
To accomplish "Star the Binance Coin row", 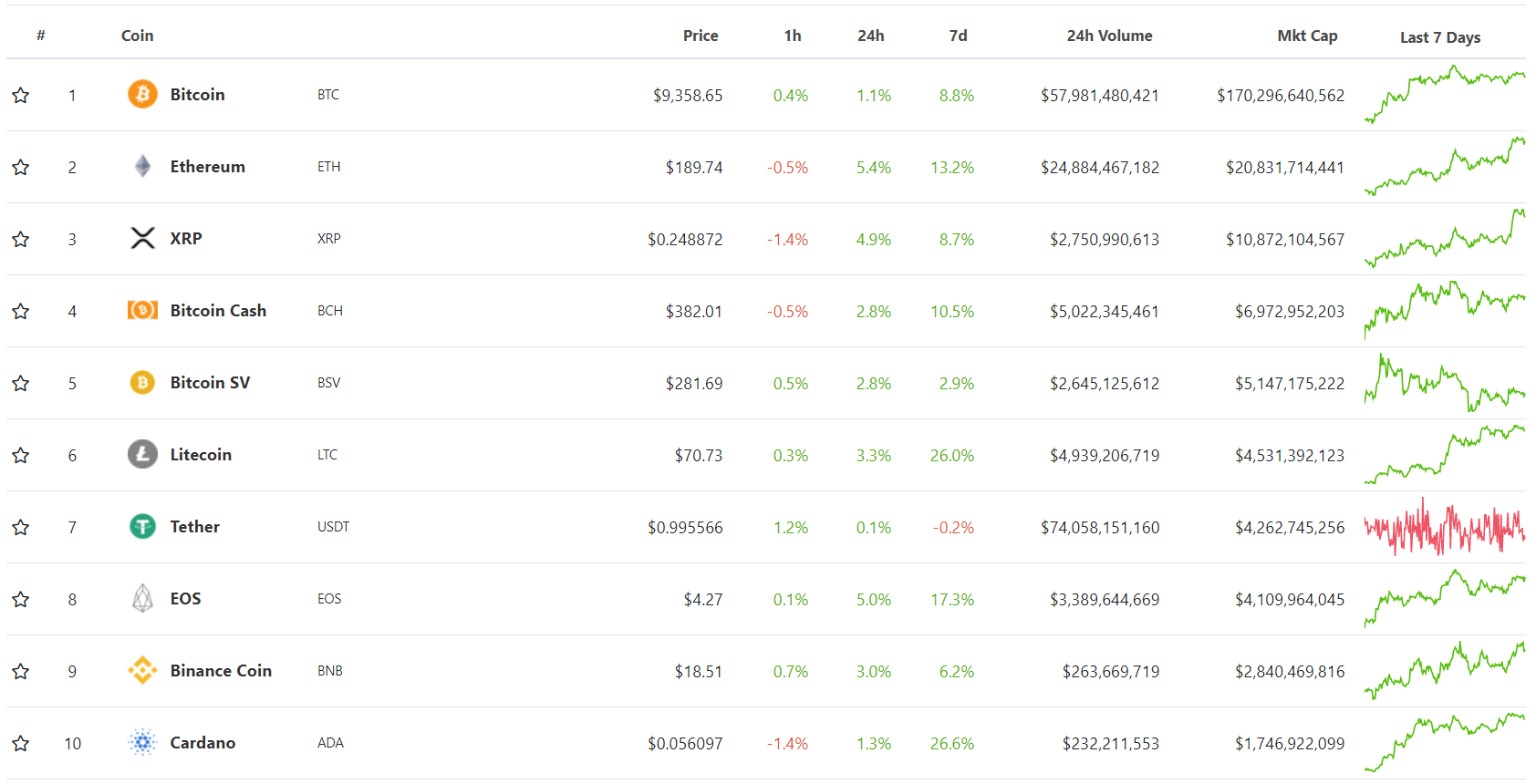I will (x=21, y=671).
